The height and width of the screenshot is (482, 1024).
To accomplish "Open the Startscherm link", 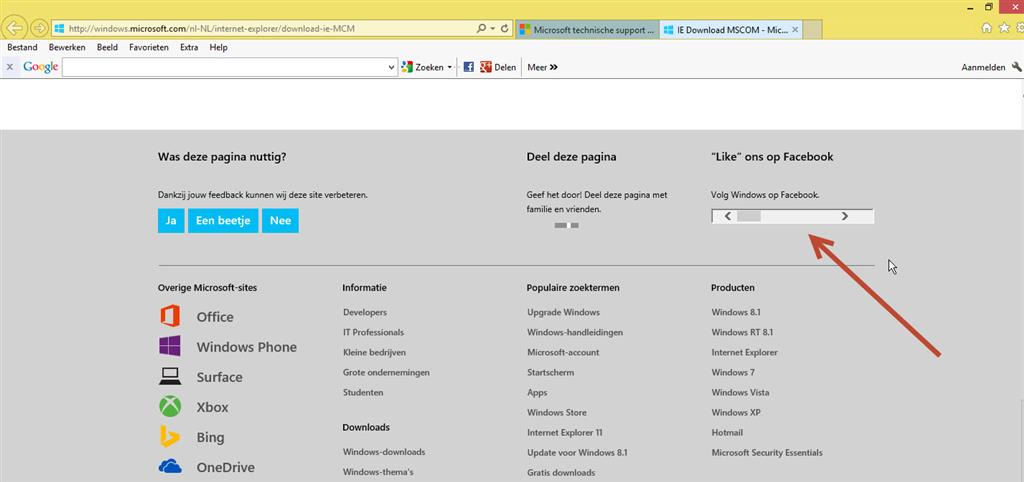I will tap(551, 372).
